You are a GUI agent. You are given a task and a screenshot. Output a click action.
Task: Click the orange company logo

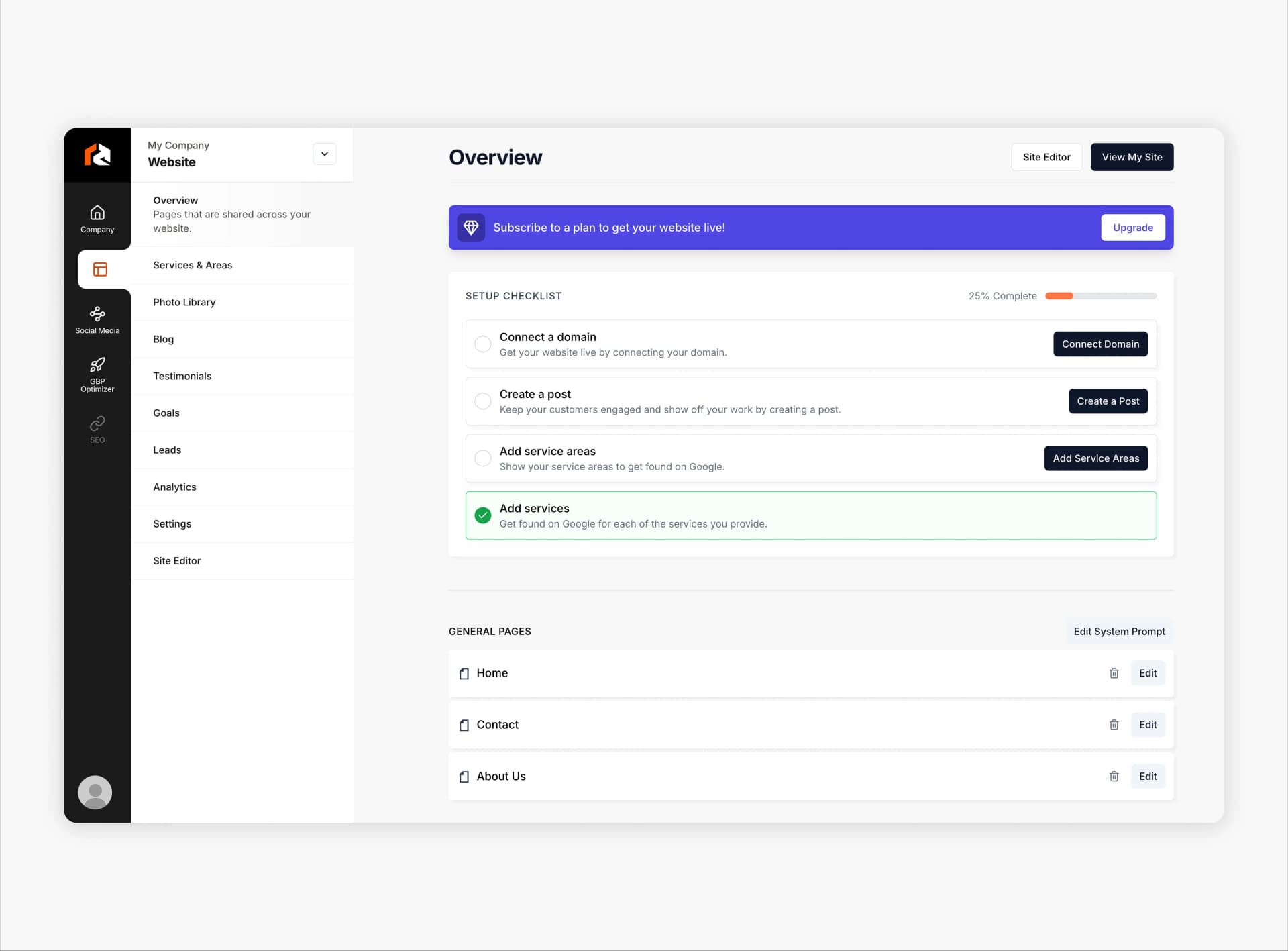coord(97,154)
